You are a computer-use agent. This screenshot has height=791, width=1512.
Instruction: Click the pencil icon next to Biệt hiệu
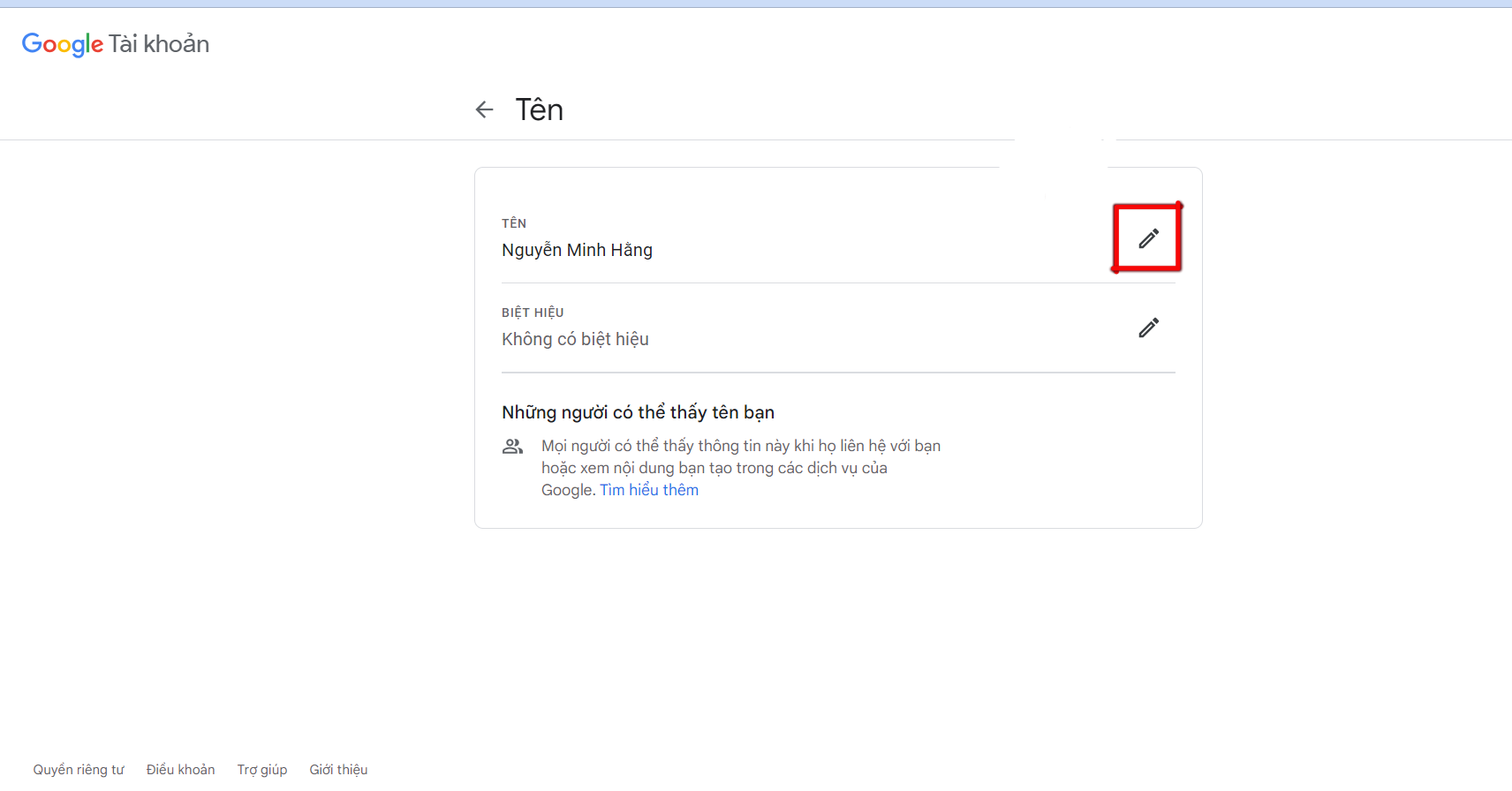1148,328
